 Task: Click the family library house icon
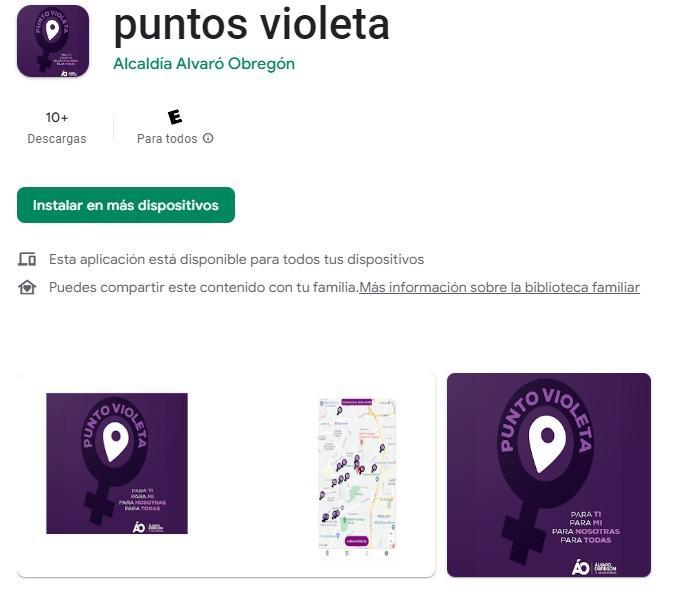[27, 288]
